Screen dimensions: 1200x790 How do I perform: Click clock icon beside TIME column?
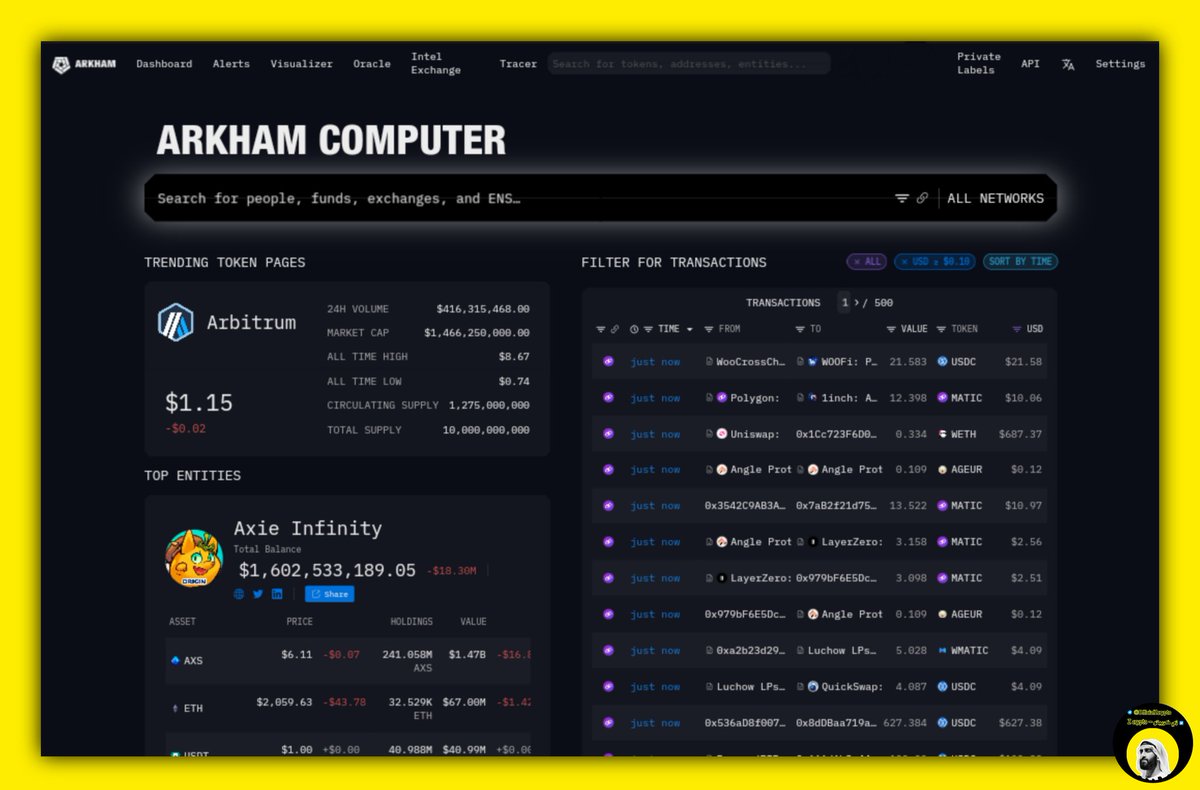(634, 329)
